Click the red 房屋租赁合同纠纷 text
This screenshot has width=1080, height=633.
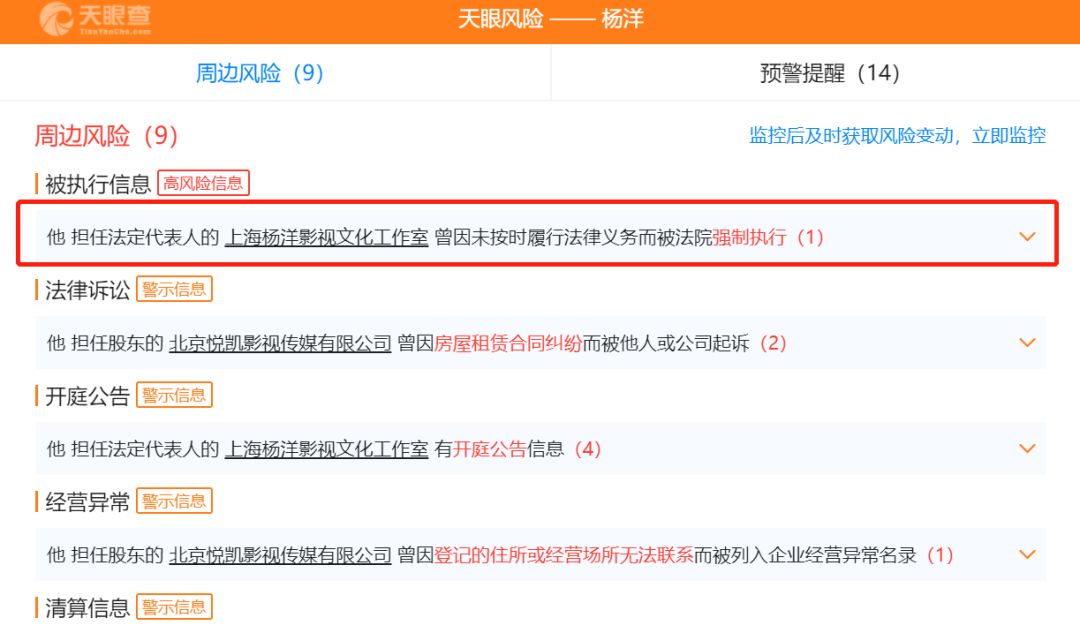click(508, 344)
